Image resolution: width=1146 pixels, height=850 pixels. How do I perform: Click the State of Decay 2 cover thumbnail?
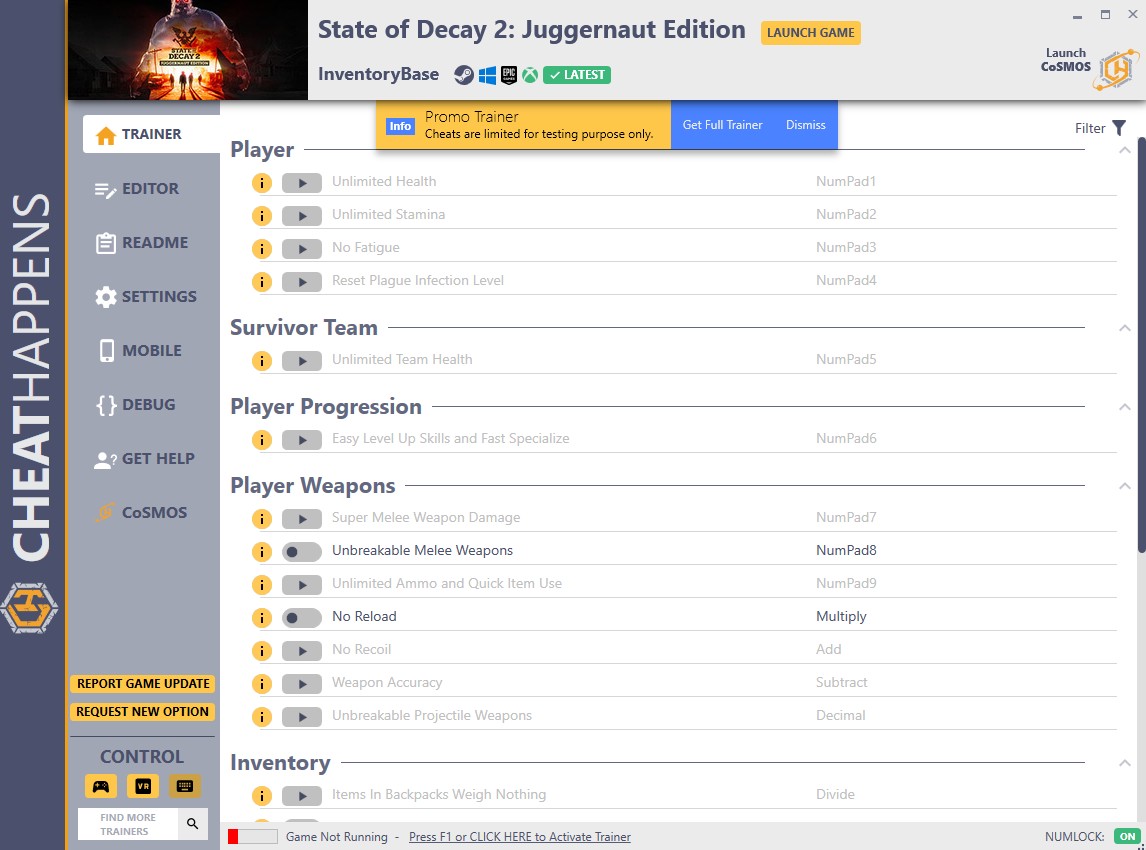pos(187,50)
